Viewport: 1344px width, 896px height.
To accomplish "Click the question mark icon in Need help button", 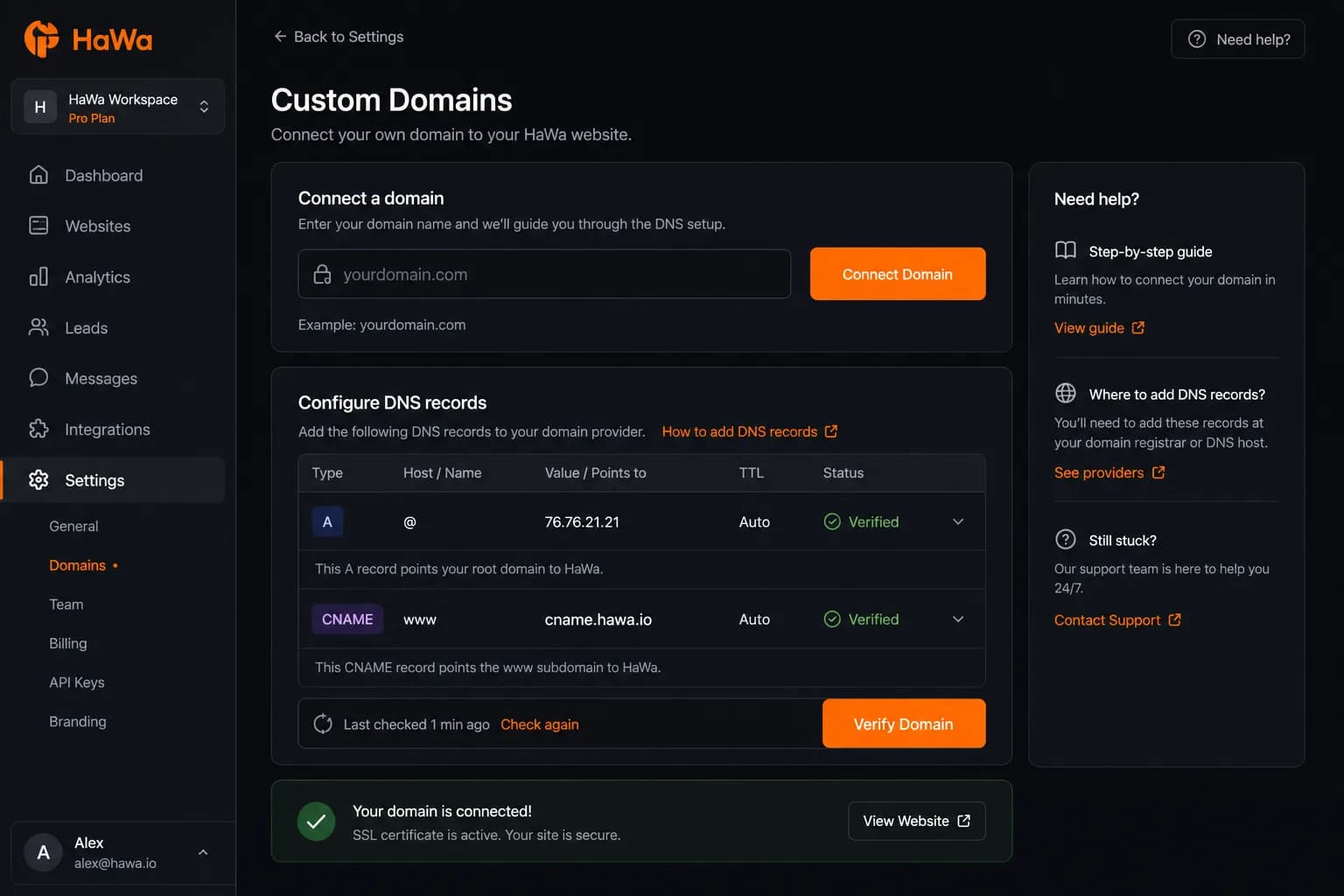I will click(x=1196, y=39).
